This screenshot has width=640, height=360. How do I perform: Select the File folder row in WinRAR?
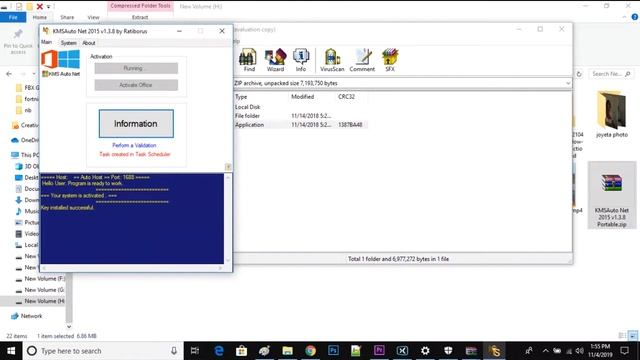coord(301,116)
